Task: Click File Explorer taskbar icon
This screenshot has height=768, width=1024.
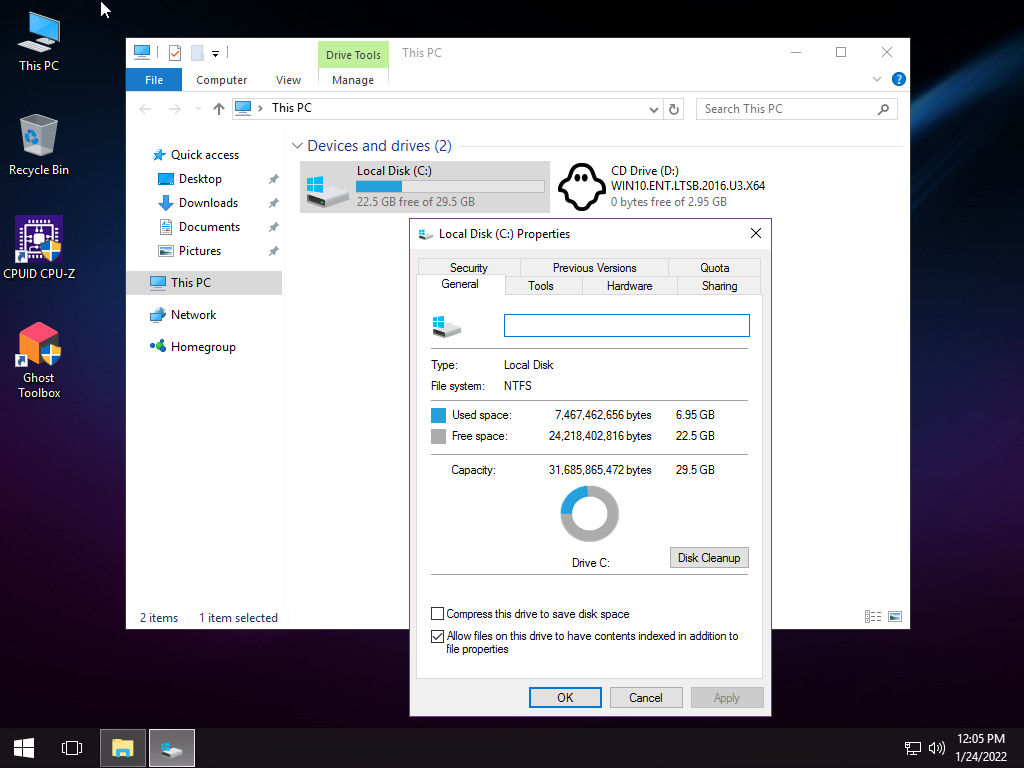Action: 123,748
